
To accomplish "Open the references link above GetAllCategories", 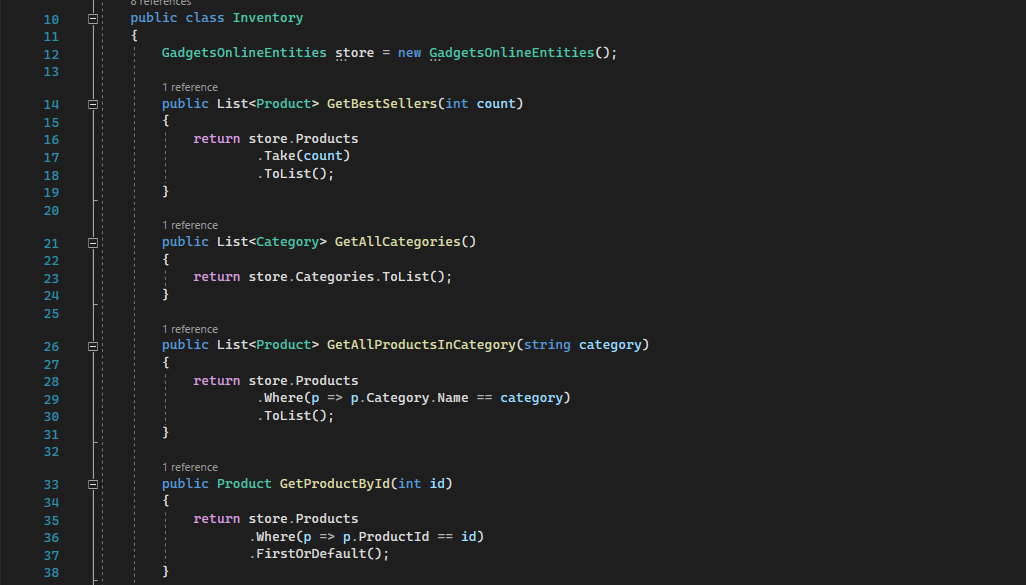I will coord(190,225).
